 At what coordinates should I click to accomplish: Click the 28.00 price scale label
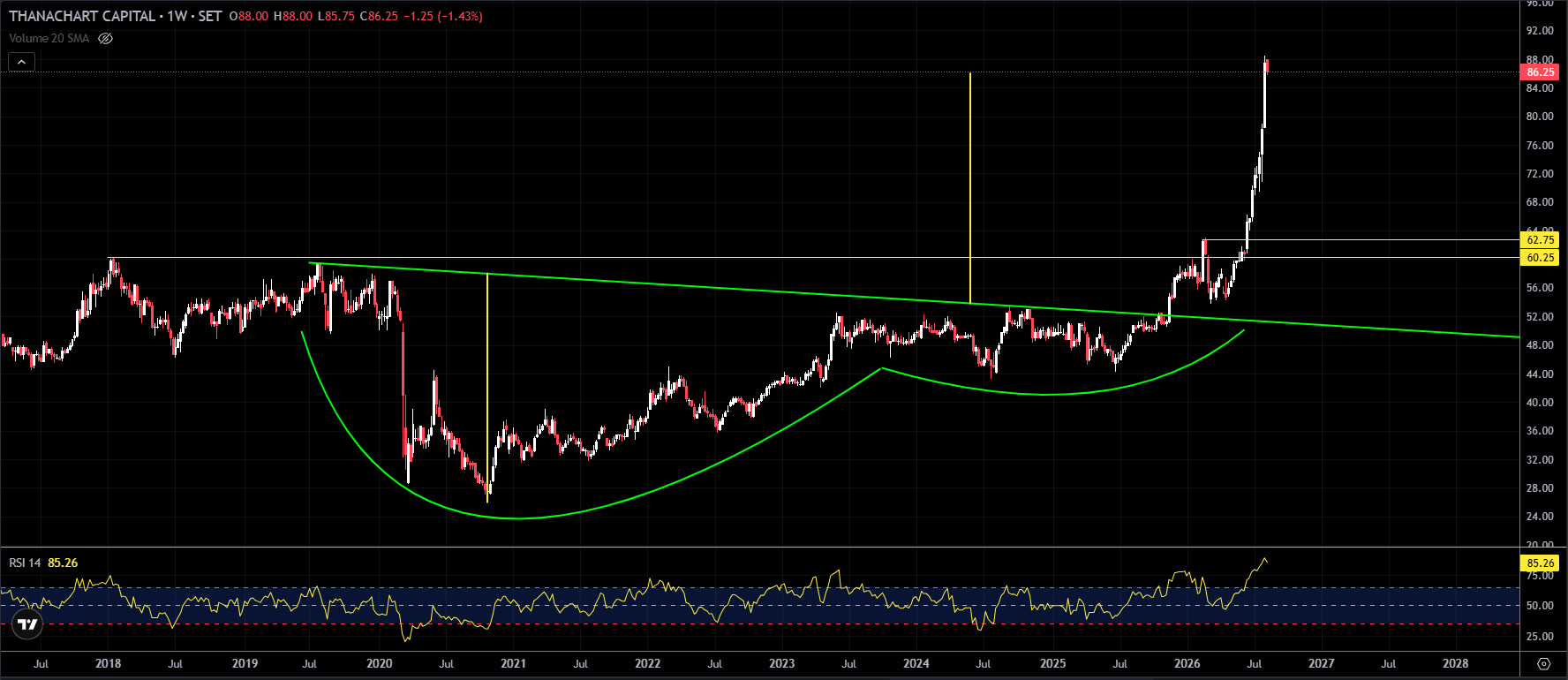(1540, 488)
